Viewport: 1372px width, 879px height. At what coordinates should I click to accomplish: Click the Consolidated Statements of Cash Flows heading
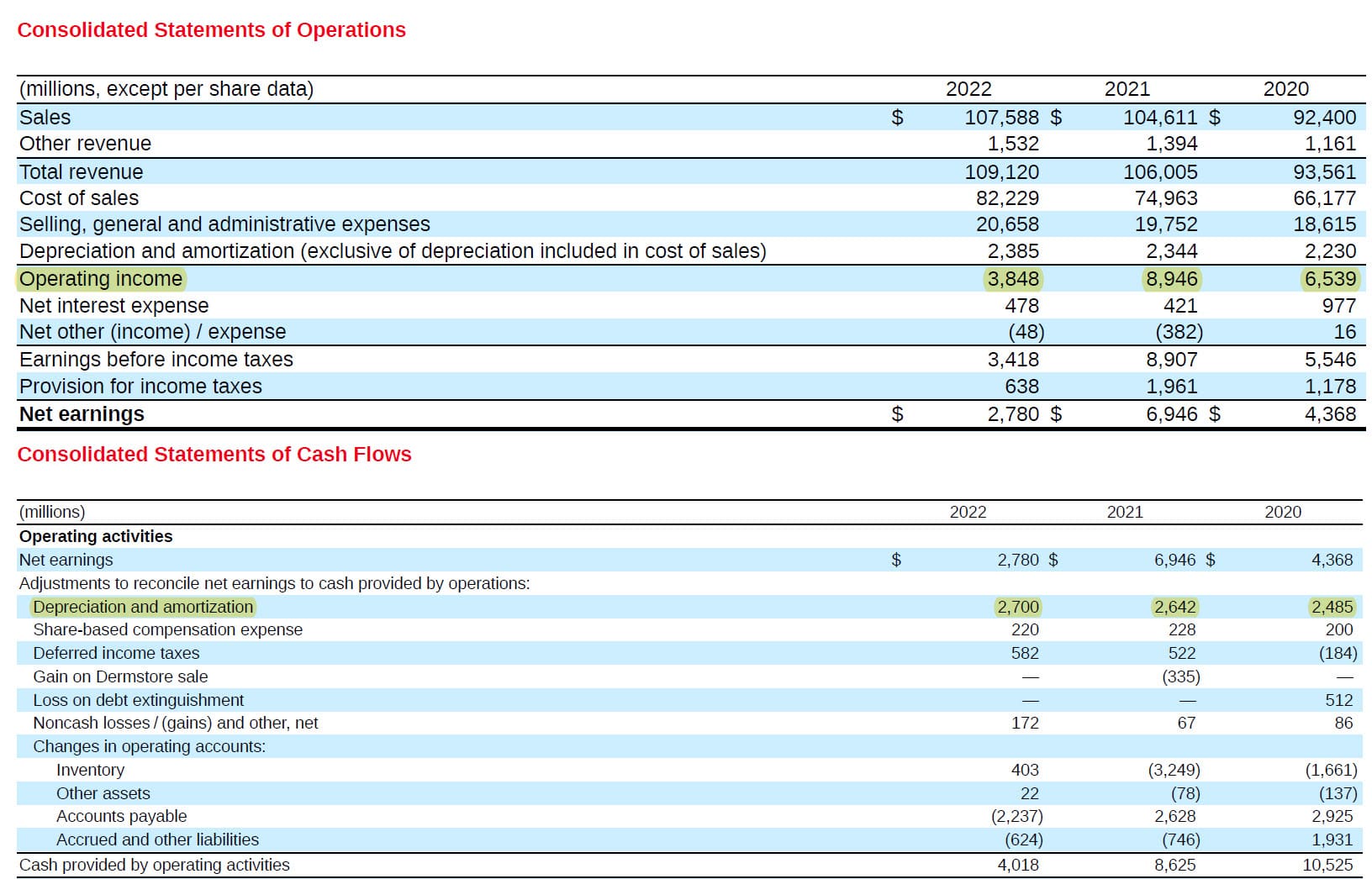(x=215, y=455)
